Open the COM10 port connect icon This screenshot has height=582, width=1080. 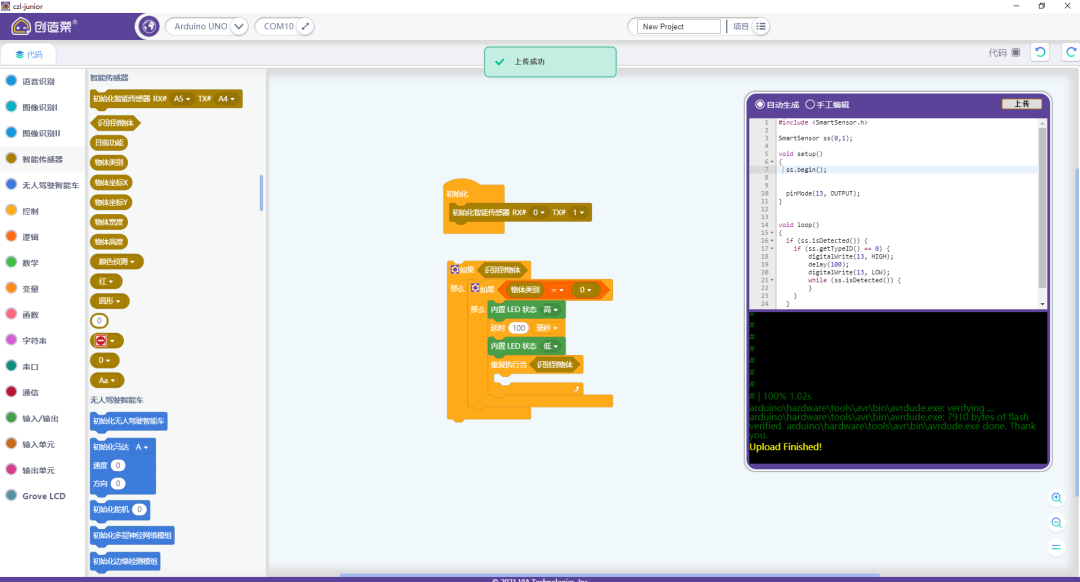305,27
